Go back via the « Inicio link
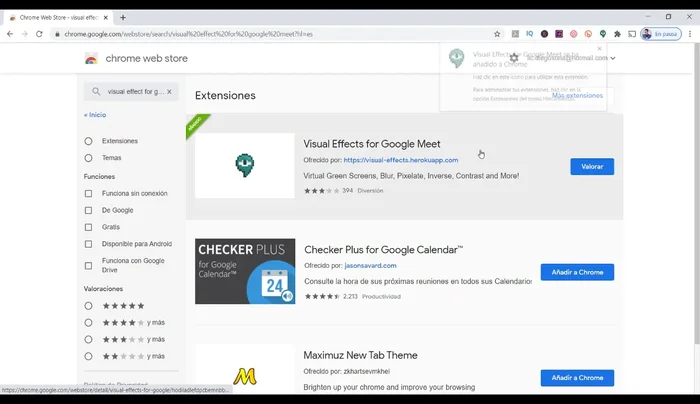700x404 pixels. tap(95, 115)
